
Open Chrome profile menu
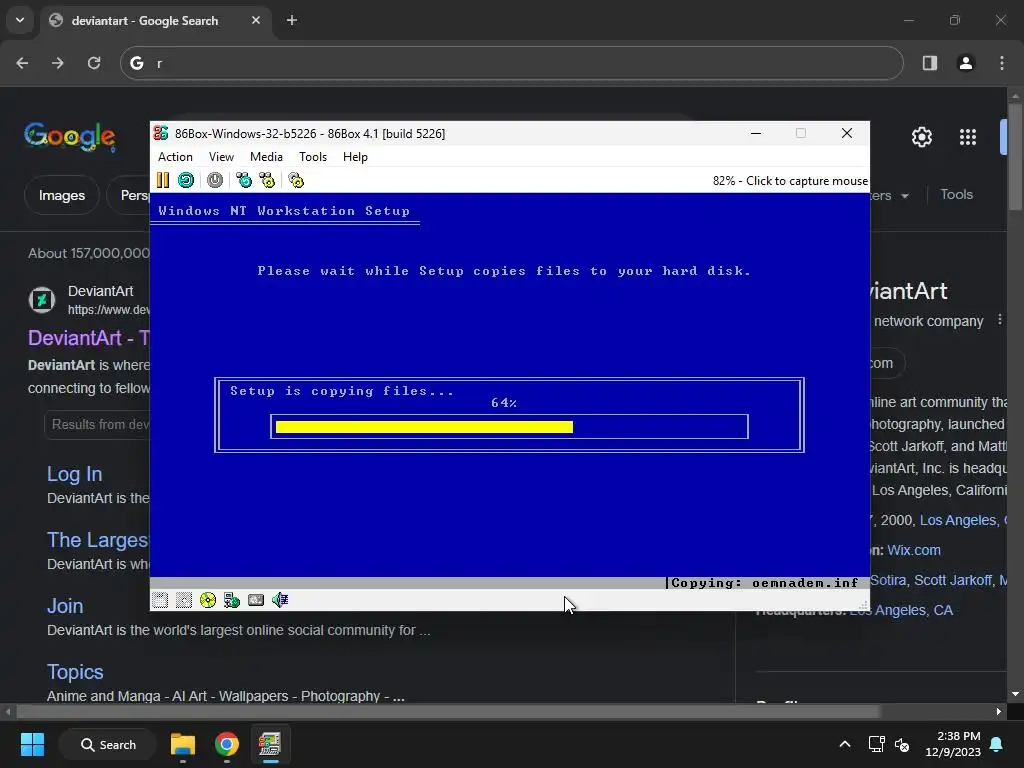(x=966, y=63)
